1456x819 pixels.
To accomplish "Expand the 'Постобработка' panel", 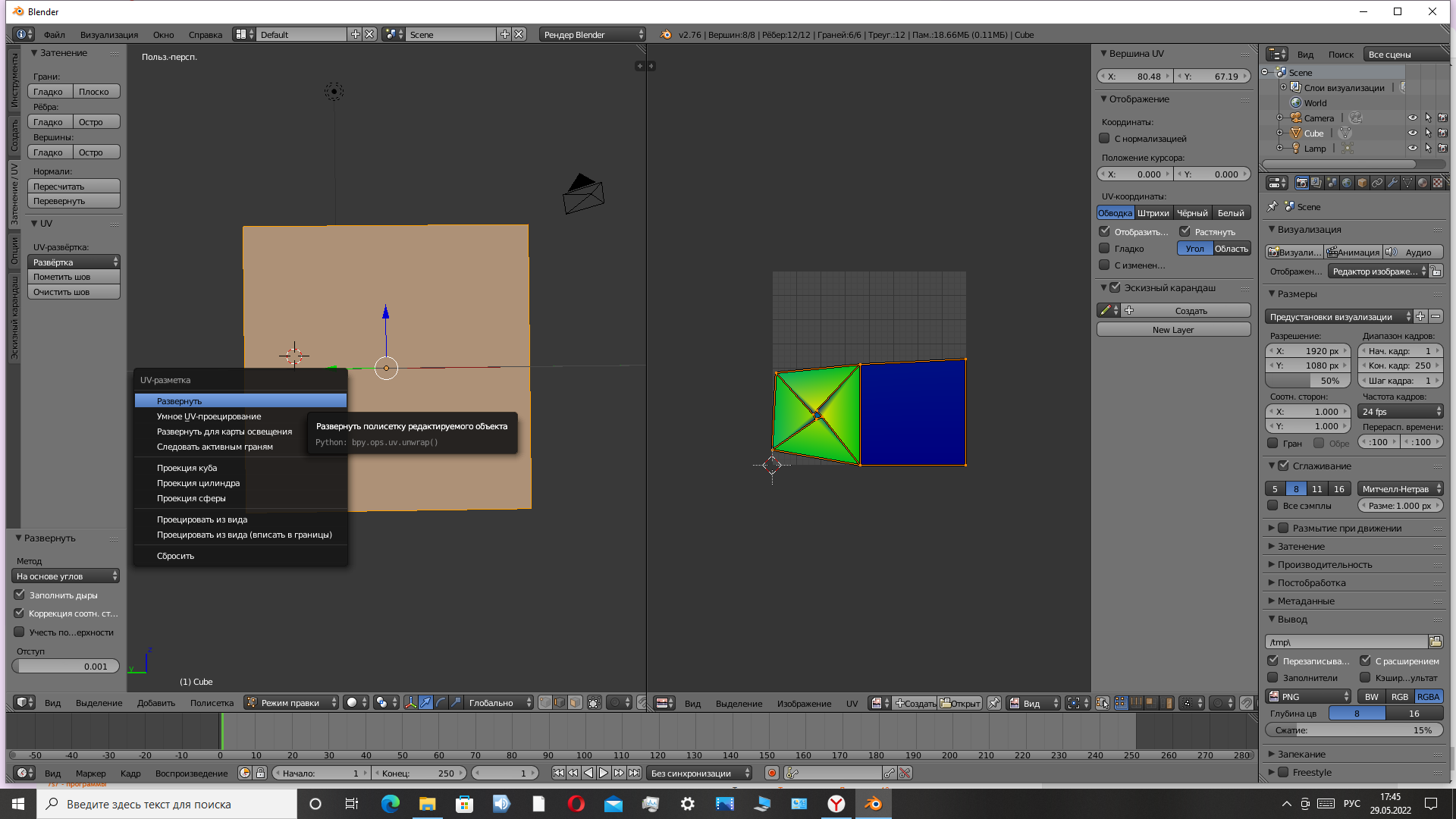I will coord(1312,582).
